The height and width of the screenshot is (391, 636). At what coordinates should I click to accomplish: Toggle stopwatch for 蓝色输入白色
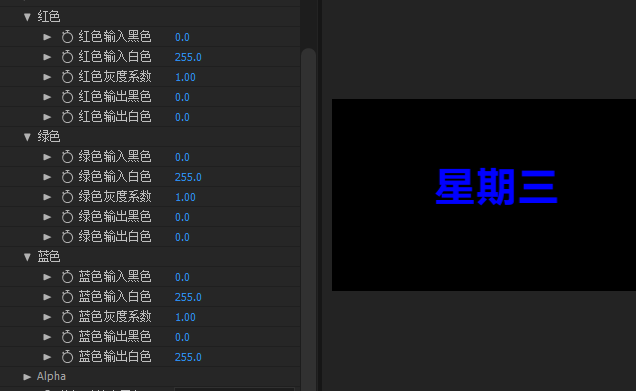(67, 297)
